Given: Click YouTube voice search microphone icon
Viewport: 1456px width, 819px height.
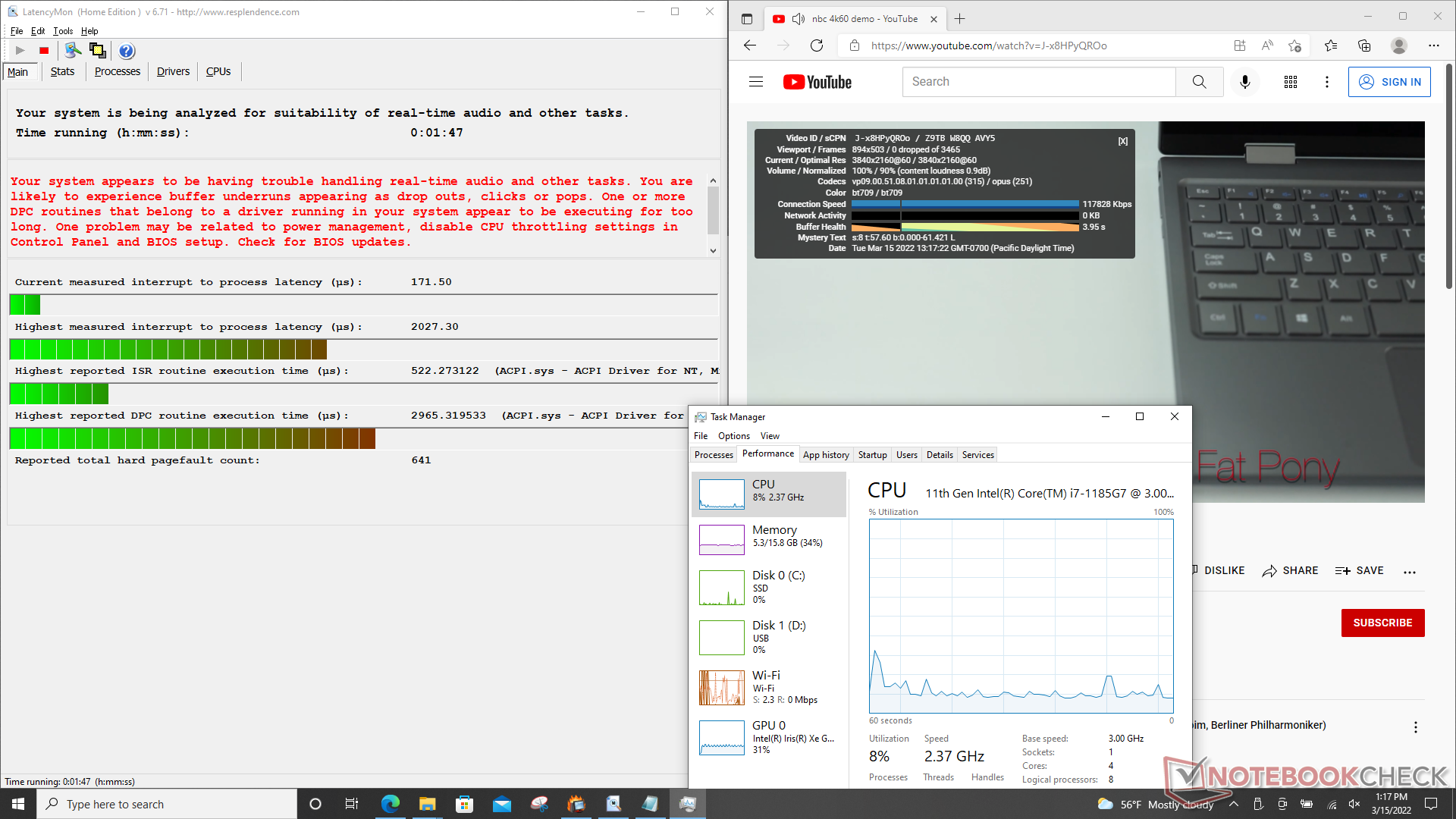Looking at the screenshot, I should 1244,82.
